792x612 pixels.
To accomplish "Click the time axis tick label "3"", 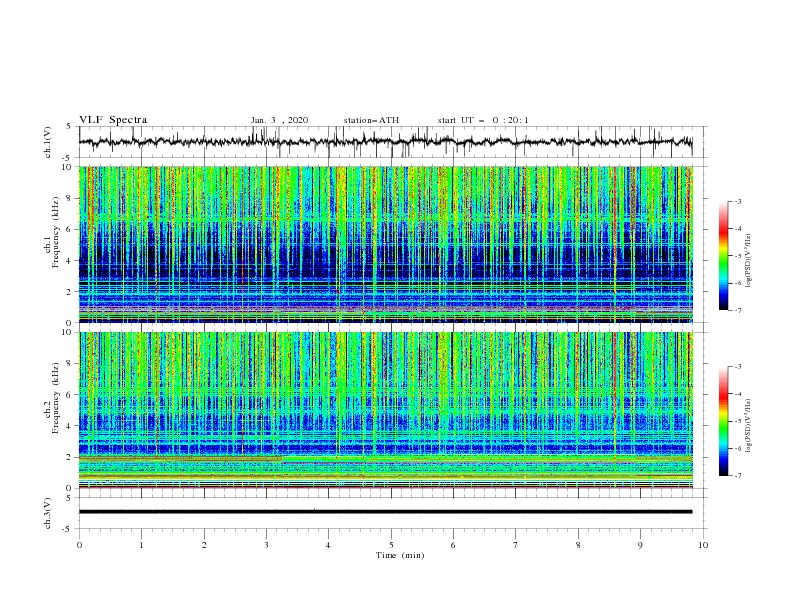I will (266, 545).
